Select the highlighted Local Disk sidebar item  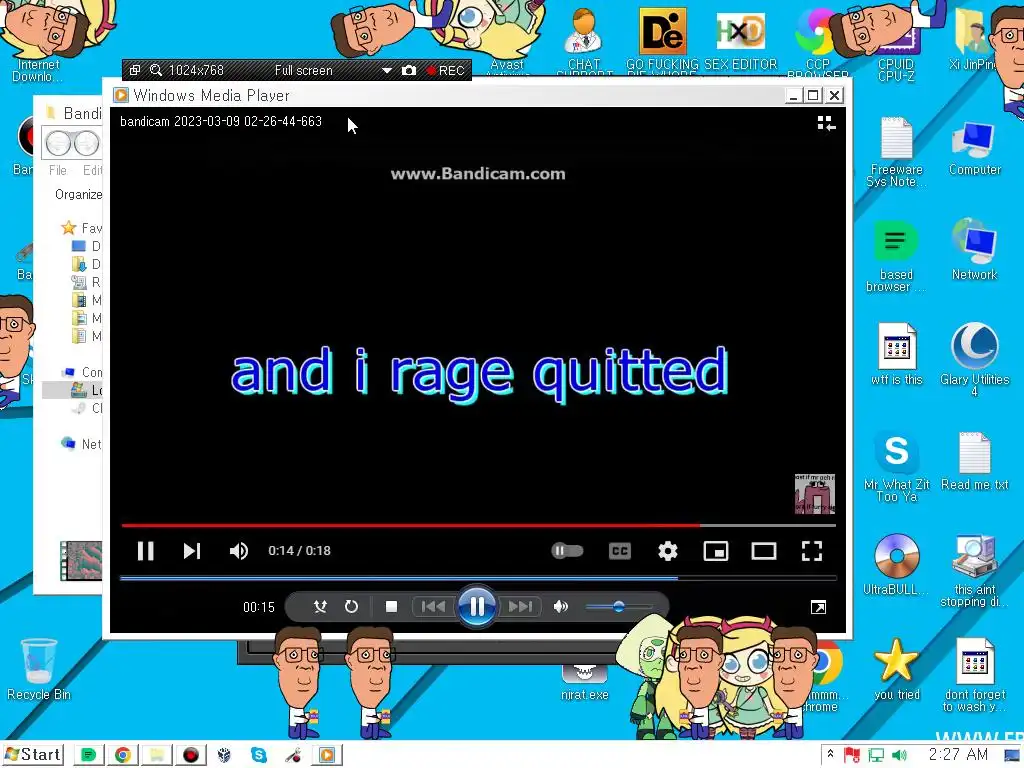tap(72, 390)
